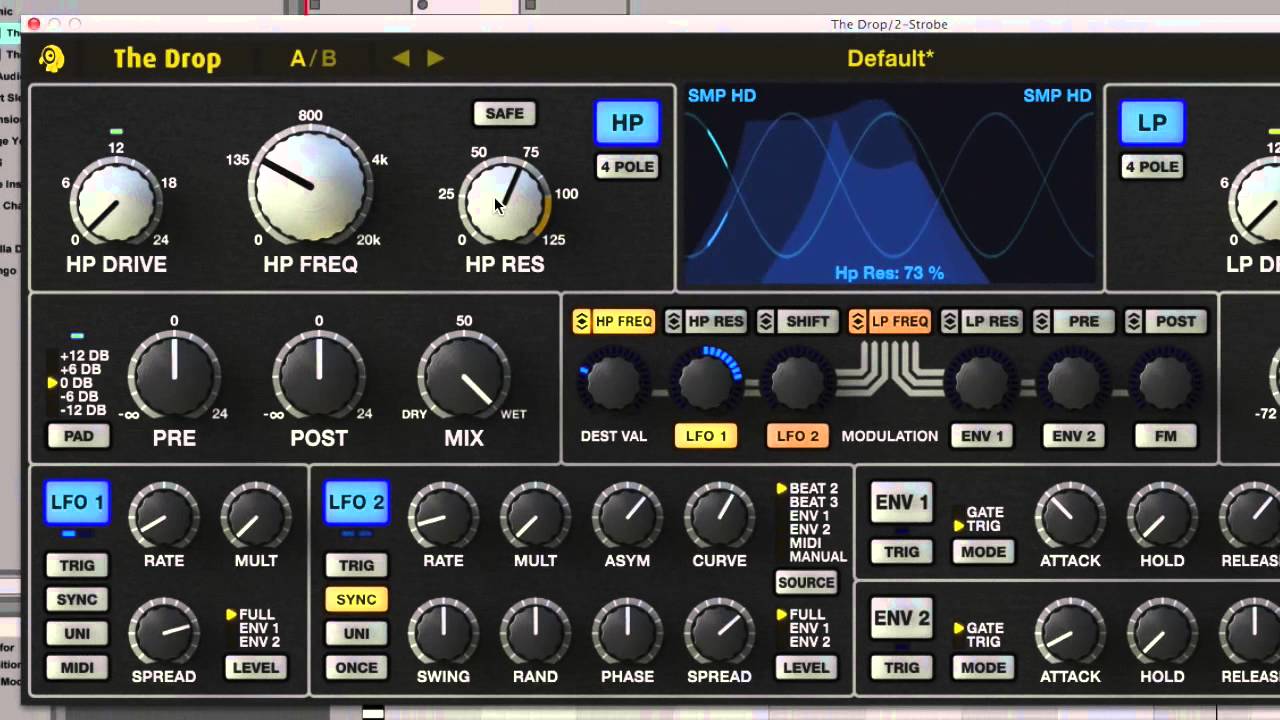Click the filter response graph display

(890, 187)
